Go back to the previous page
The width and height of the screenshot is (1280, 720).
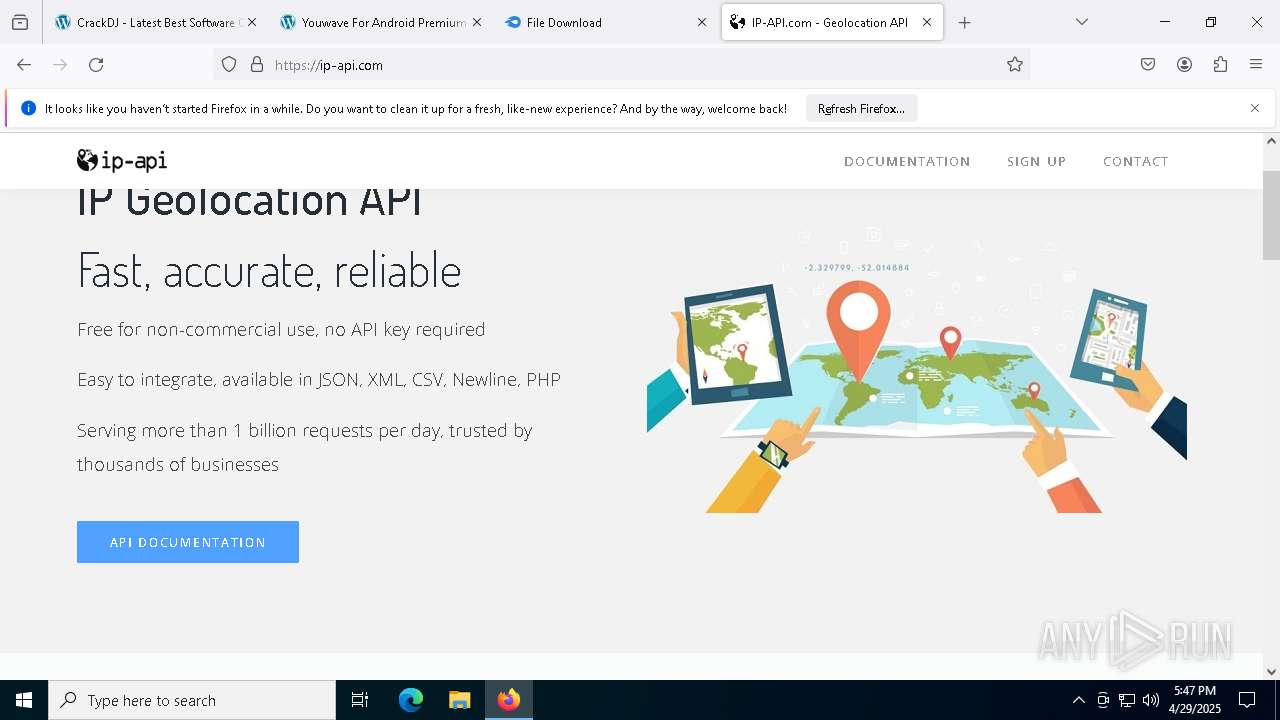pos(24,65)
